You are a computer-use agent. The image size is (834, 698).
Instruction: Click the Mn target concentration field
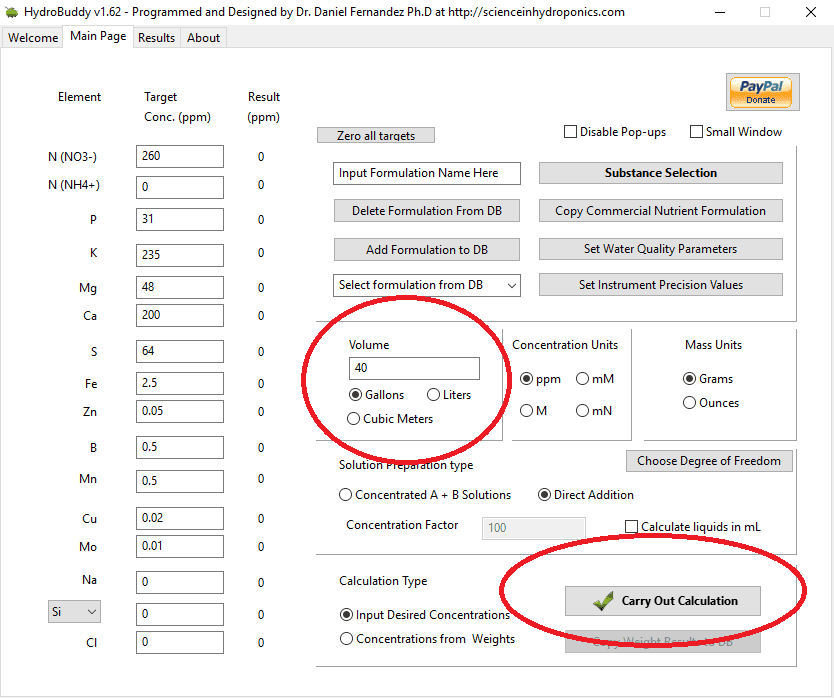coord(180,481)
